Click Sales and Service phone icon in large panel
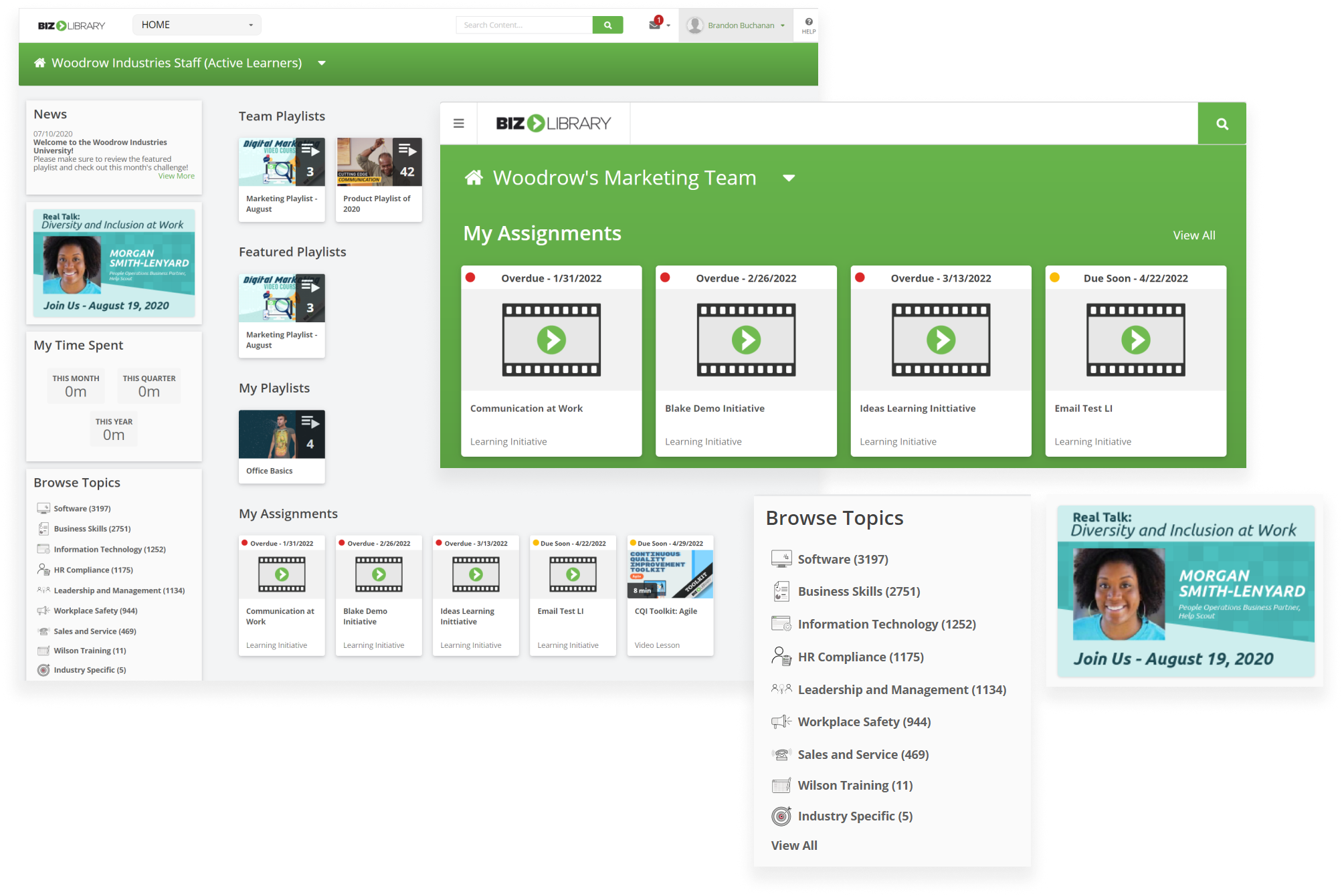 (x=781, y=754)
